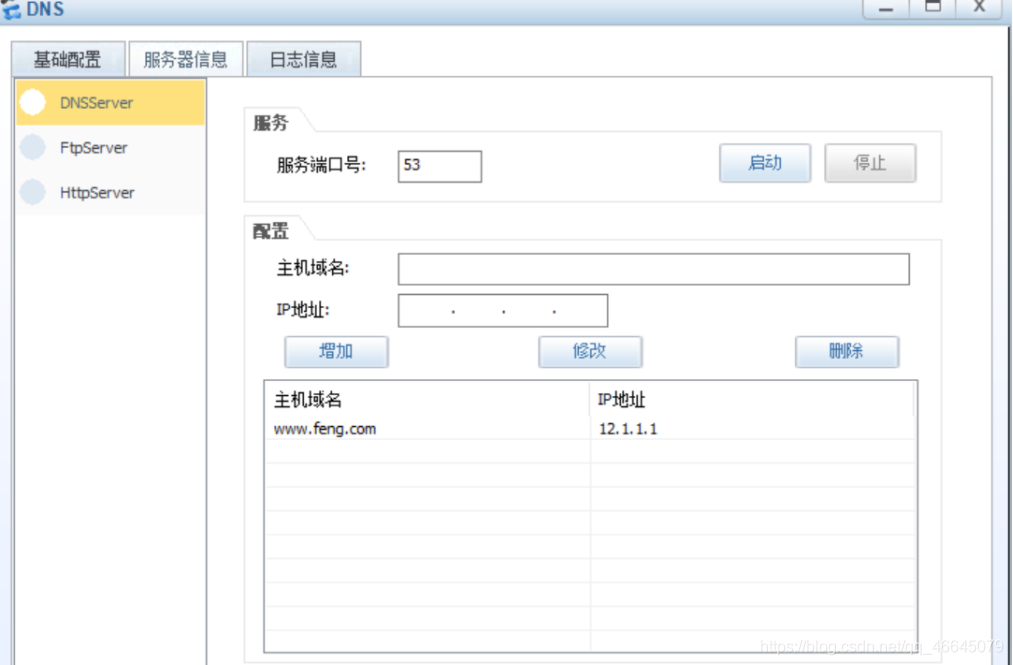
Task: Select HttpServer in the server list
Action: [110, 193]
